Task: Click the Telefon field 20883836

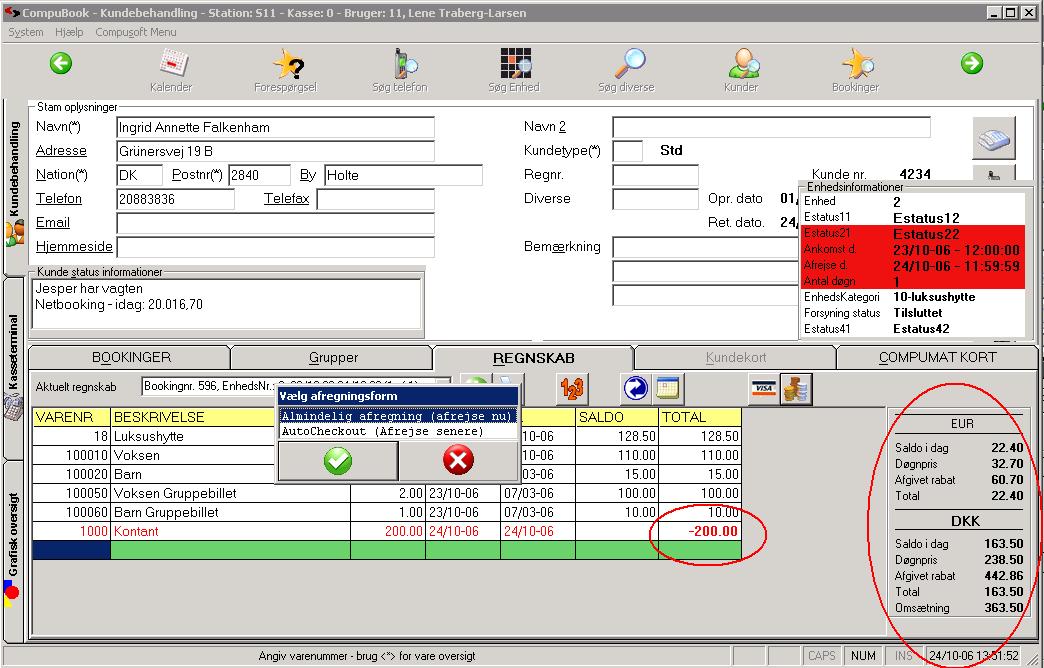Action: point(175,199)
